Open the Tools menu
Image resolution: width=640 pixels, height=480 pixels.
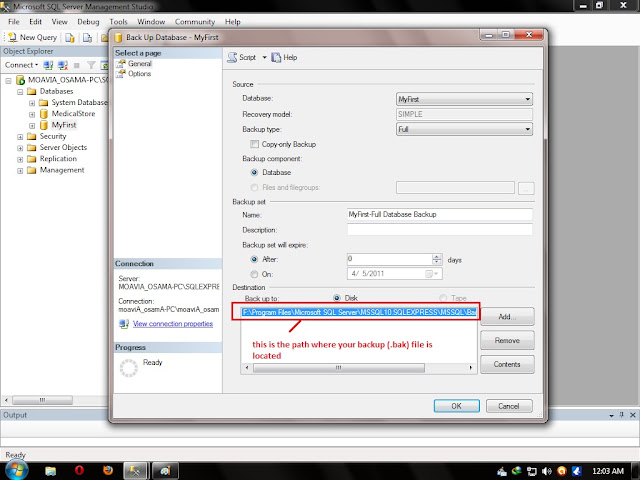[118, 22]
